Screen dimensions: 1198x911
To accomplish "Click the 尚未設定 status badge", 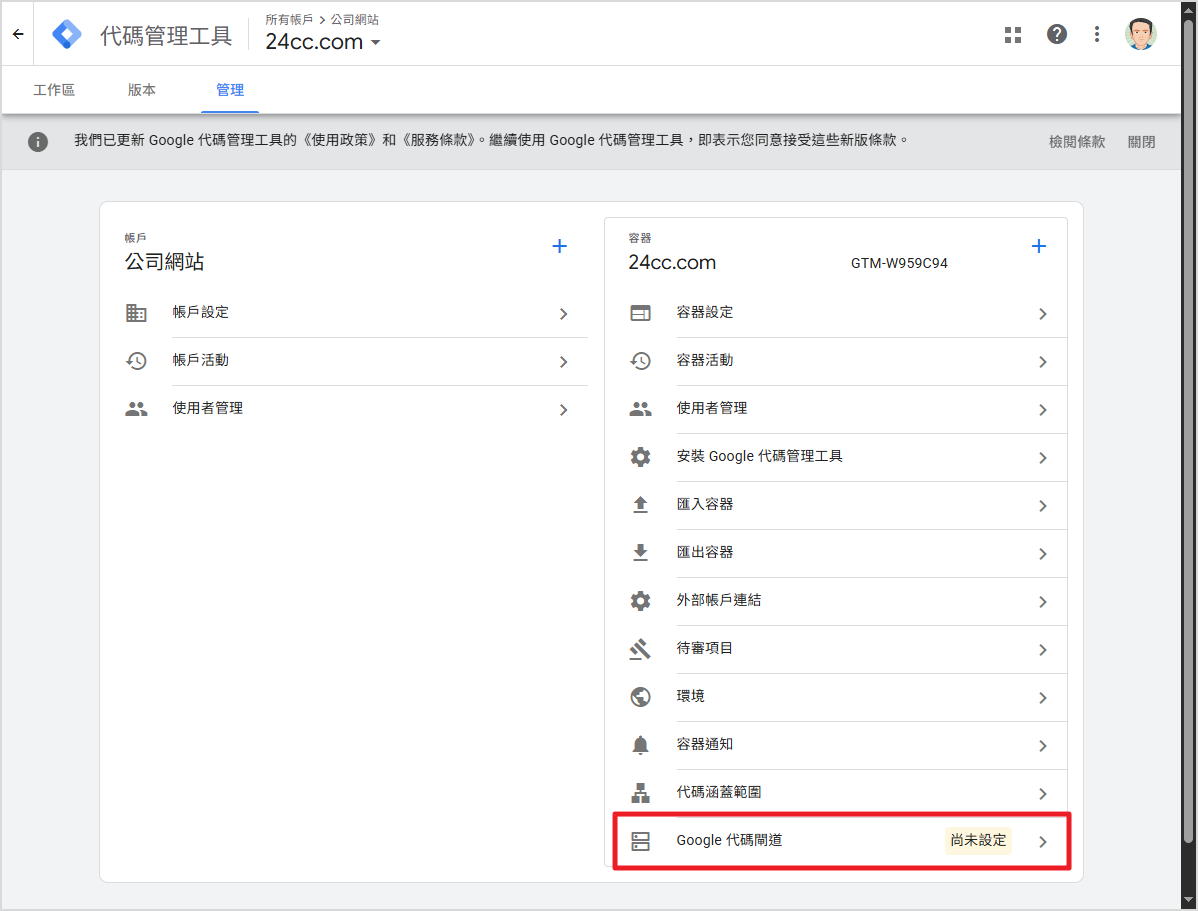I will point(978,840).
